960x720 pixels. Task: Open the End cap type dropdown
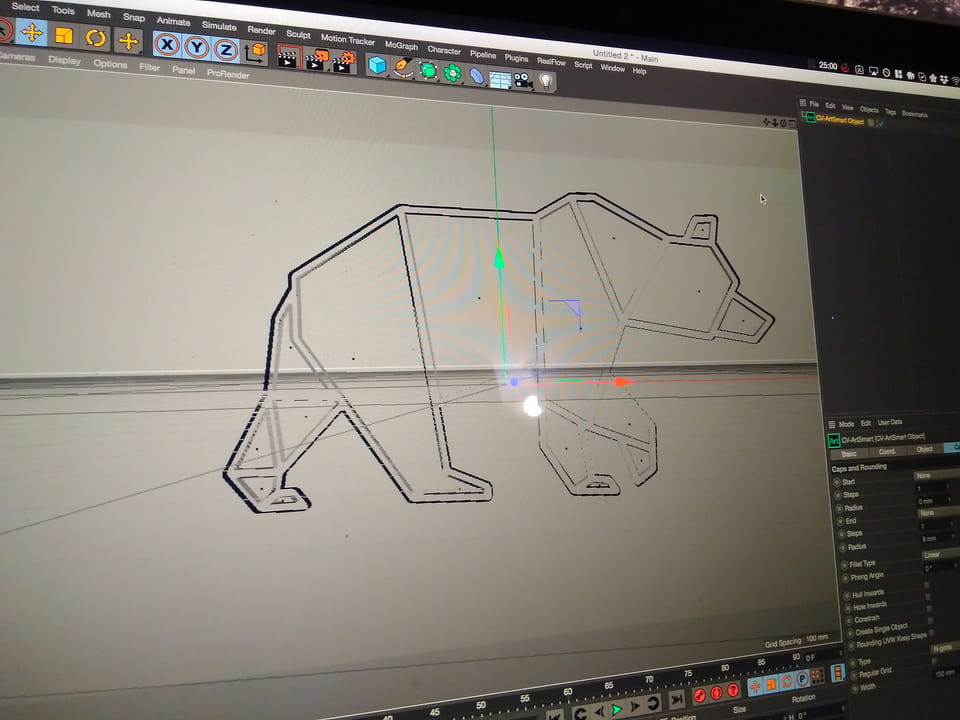[x=936, y=513]
